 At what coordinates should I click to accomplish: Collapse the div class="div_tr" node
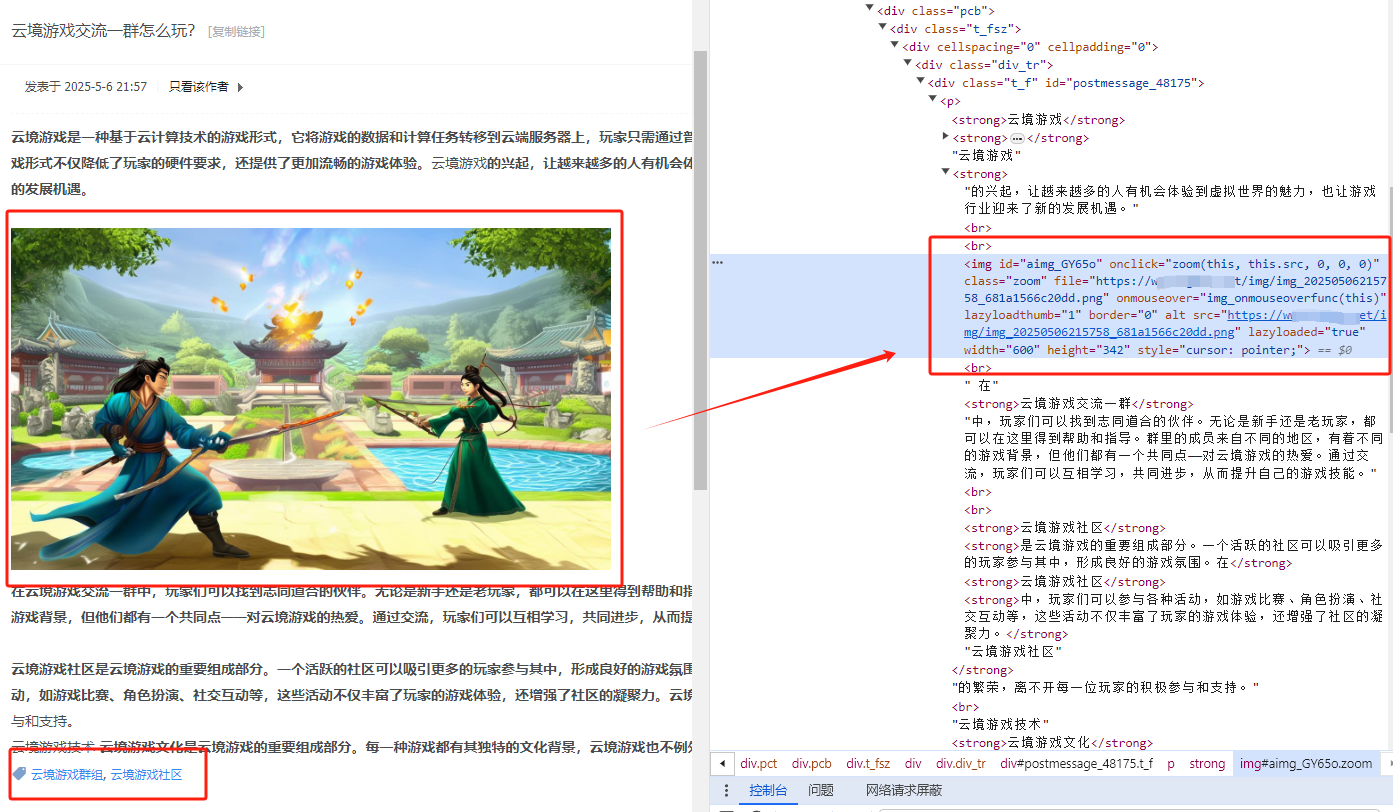[908, 65]
